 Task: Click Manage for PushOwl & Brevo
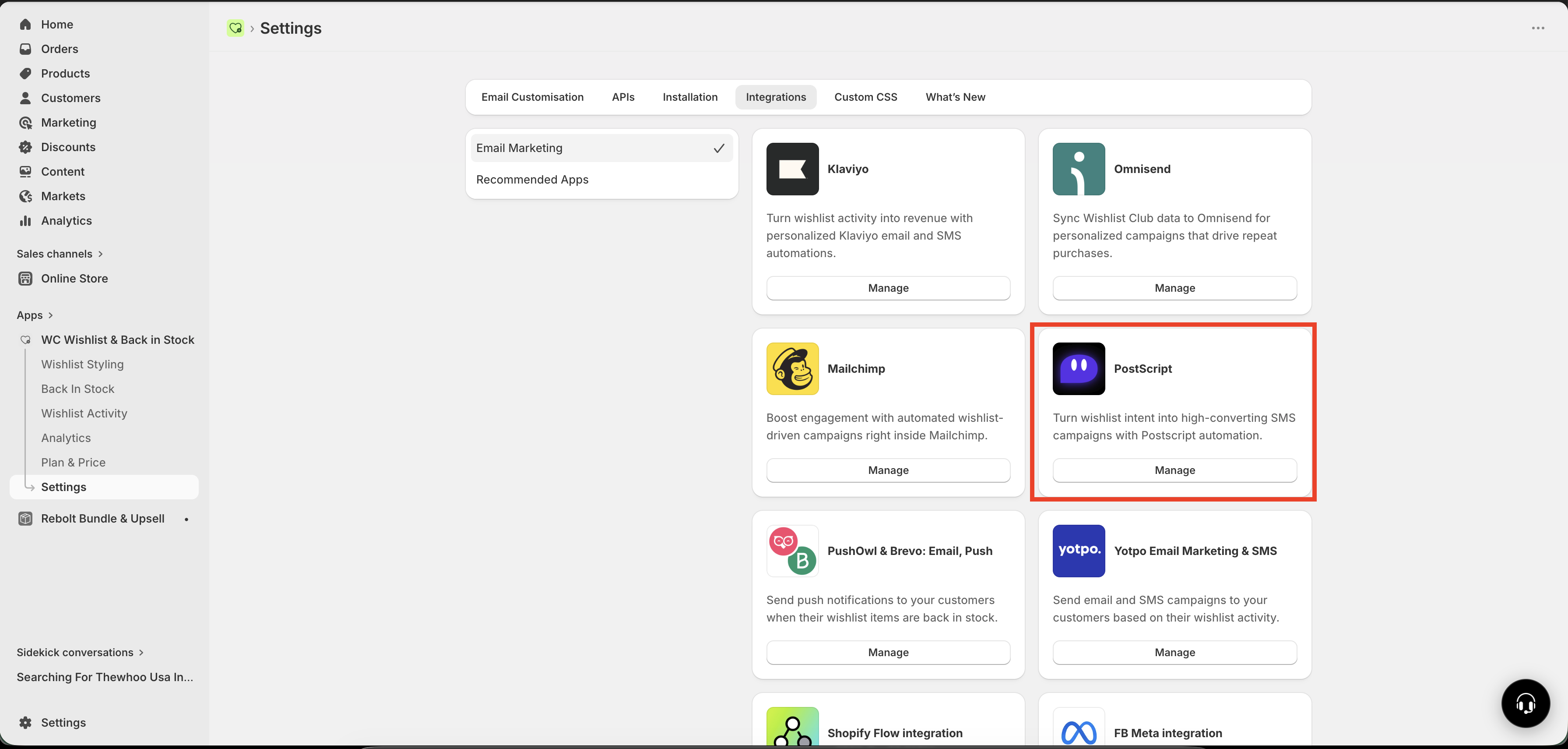tap(888, 652)
